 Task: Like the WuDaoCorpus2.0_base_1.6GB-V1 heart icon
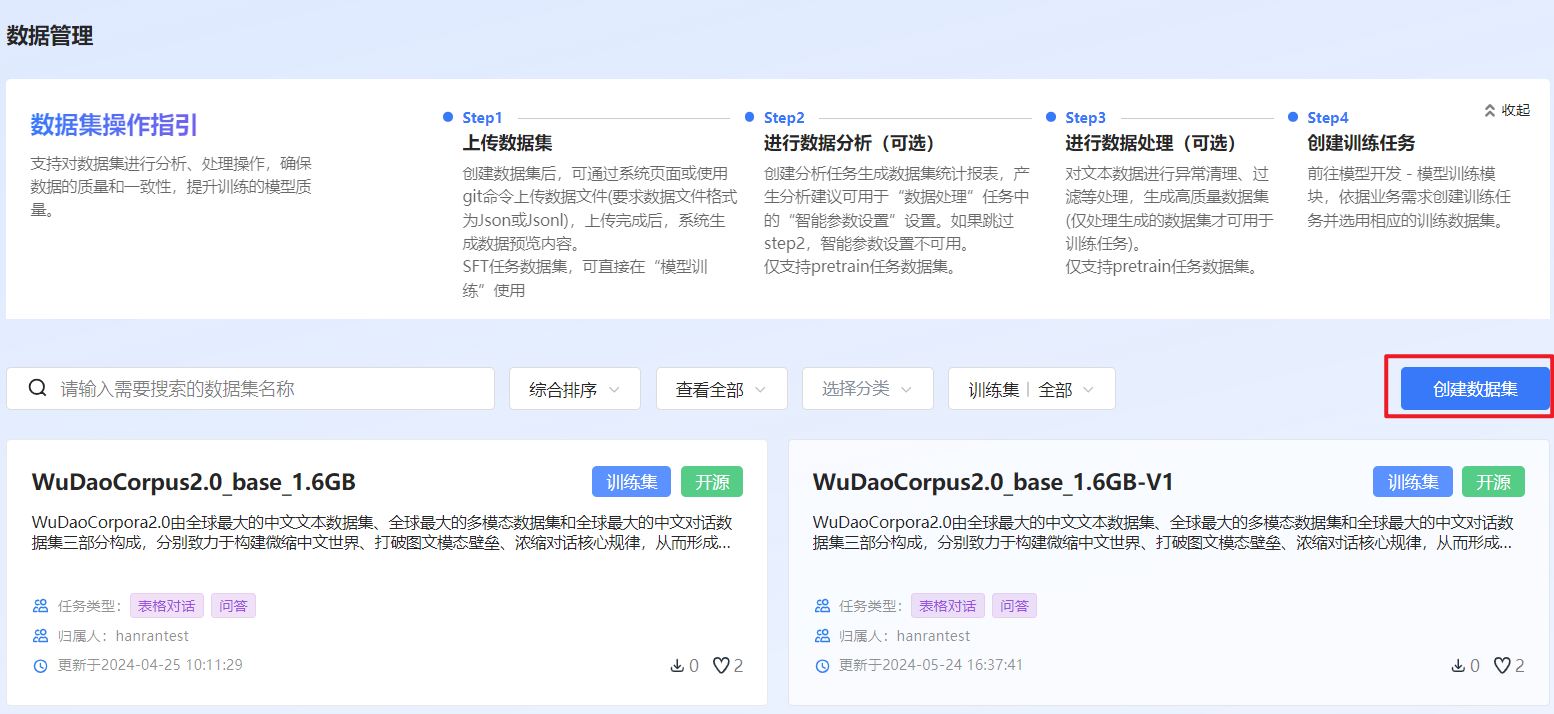[x=1501, y=665]
